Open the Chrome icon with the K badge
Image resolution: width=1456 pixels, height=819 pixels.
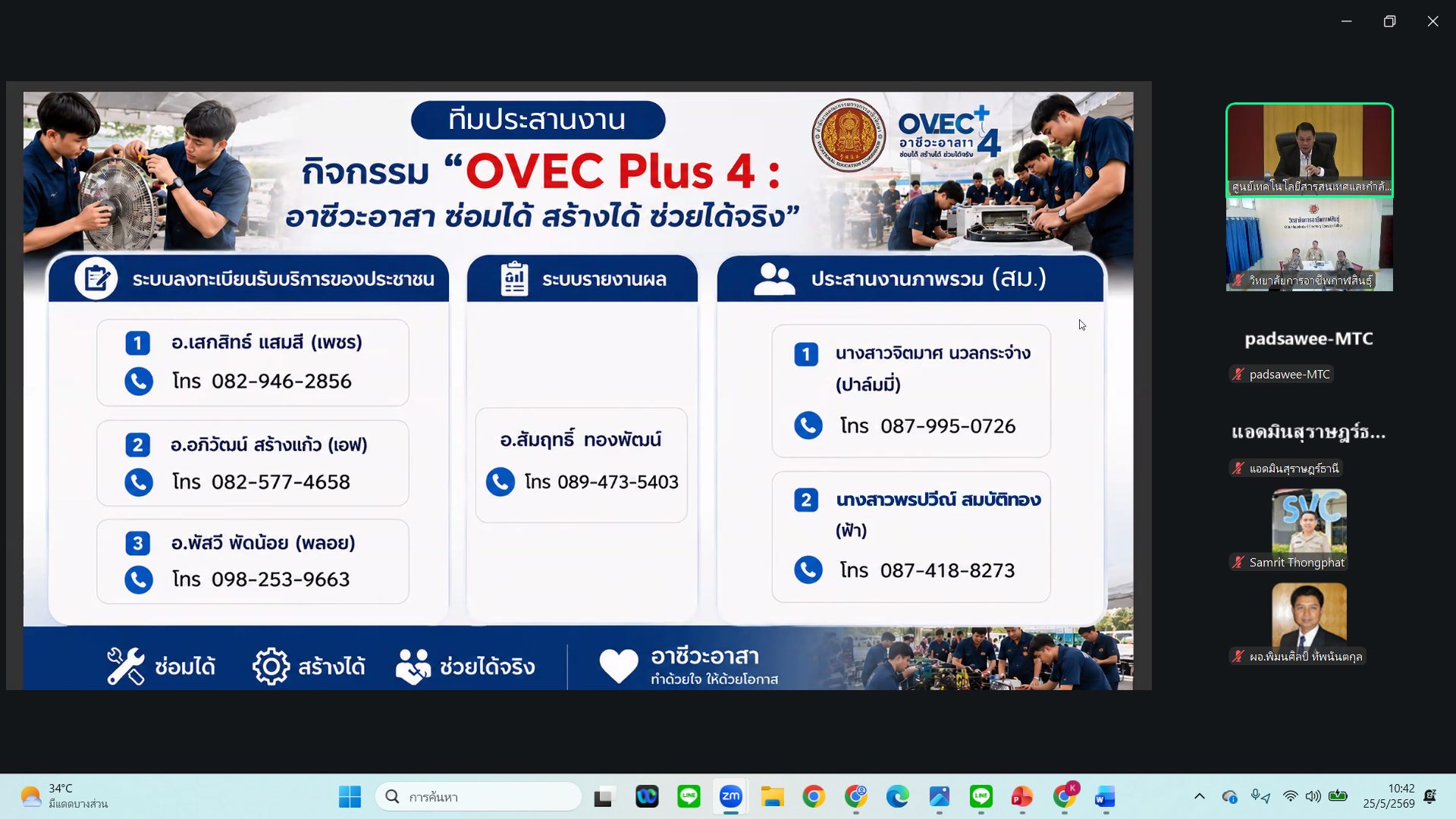click(1065, 797)
